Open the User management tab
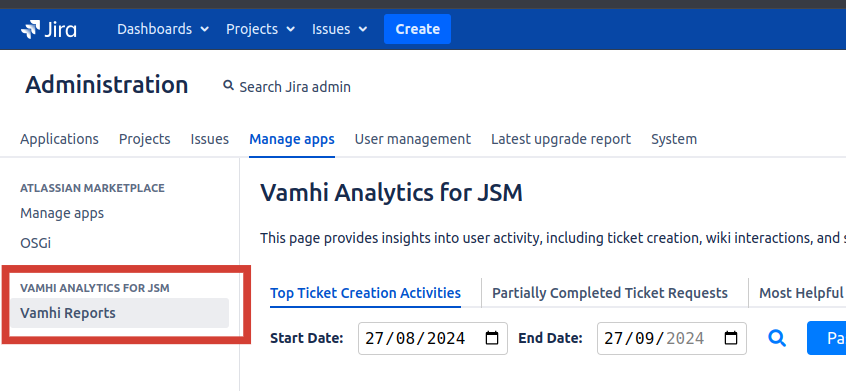Viewport: 846px width, 391px height. point(413,139)
